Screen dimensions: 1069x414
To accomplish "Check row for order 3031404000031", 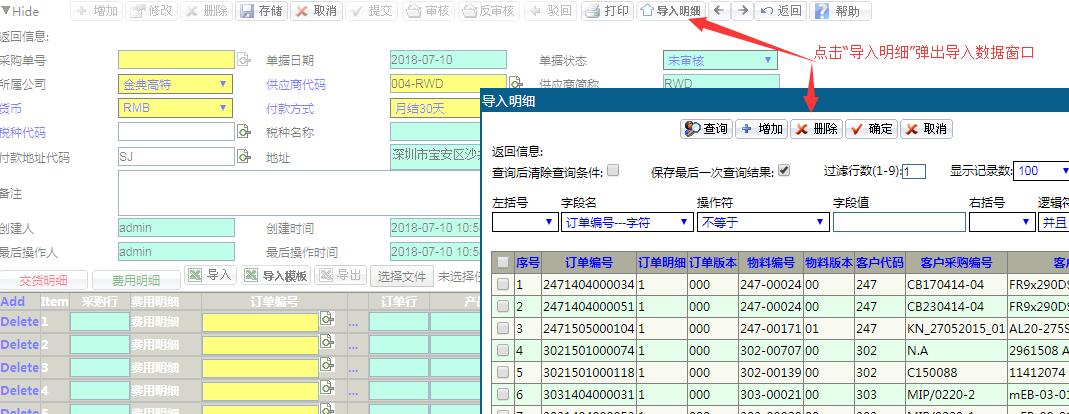I will tap(503, 394).
